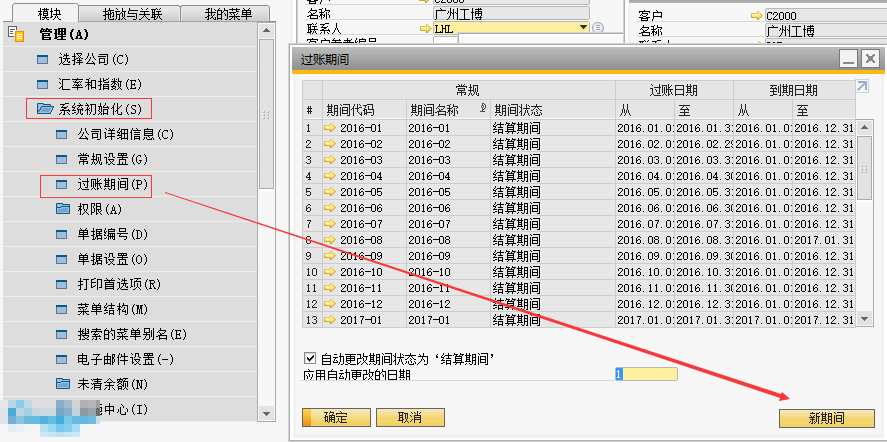Open the 管理(A) module header
The image size is (887, 442).
pyautogui.click(x=64, y=35)
